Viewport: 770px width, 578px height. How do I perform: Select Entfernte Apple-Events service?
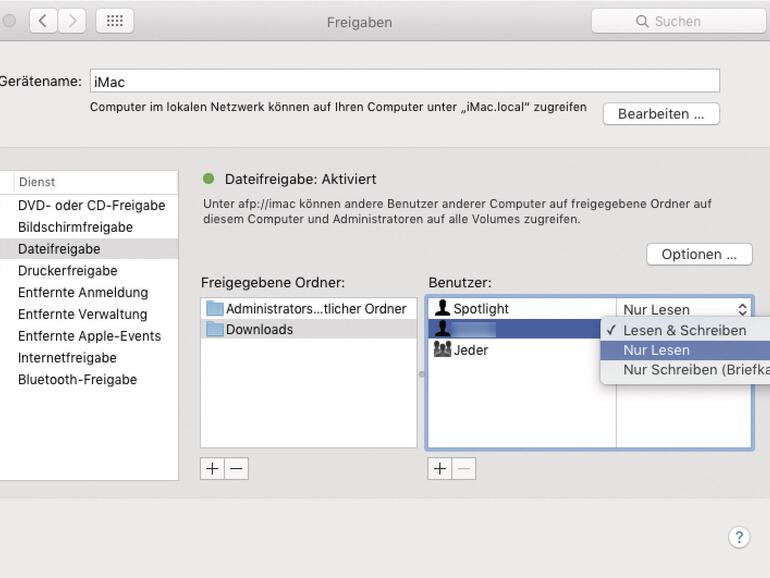click(89, 336)
